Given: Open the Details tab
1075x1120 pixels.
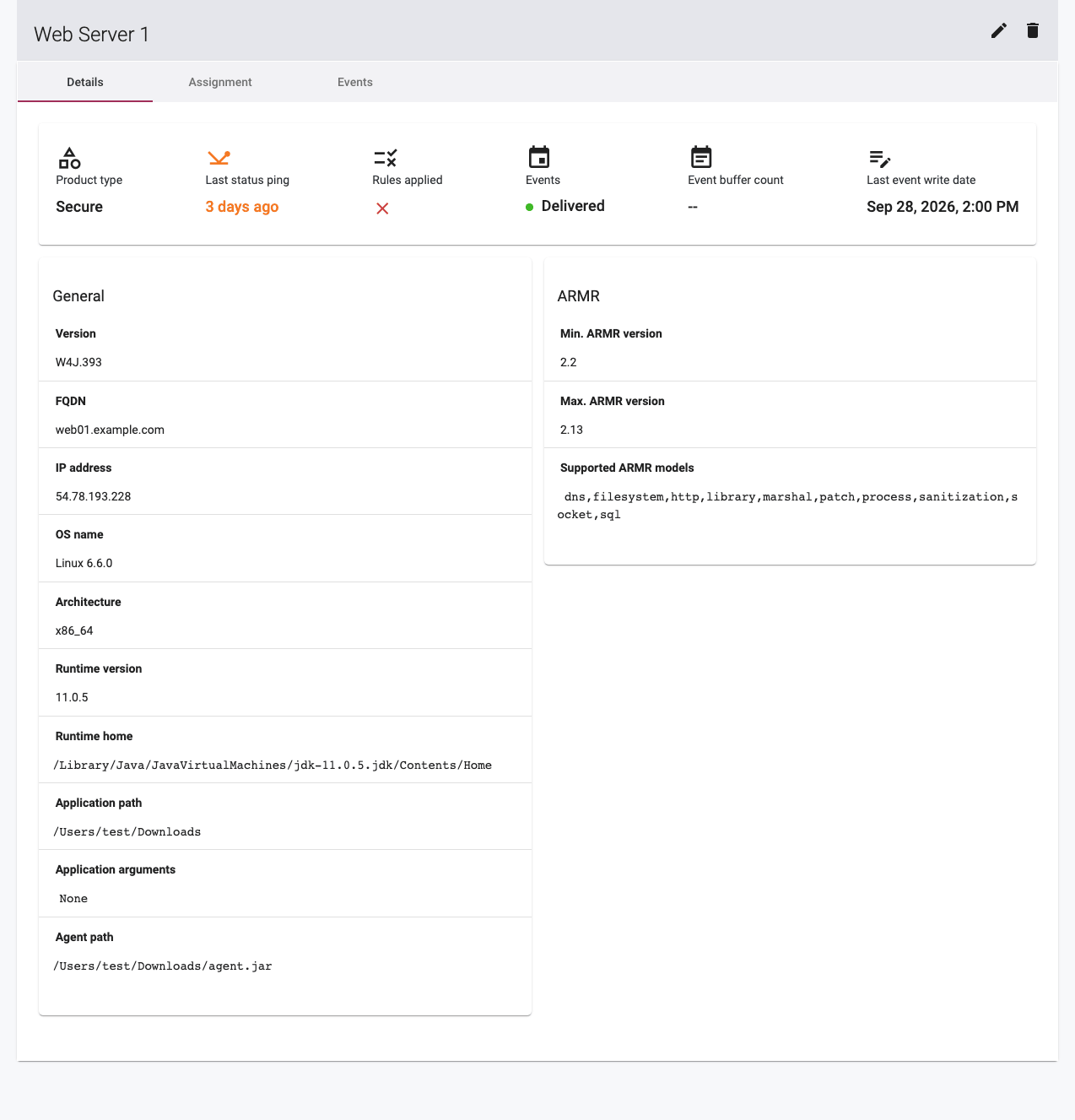Looking at the screenshot, I should point(85,82).
